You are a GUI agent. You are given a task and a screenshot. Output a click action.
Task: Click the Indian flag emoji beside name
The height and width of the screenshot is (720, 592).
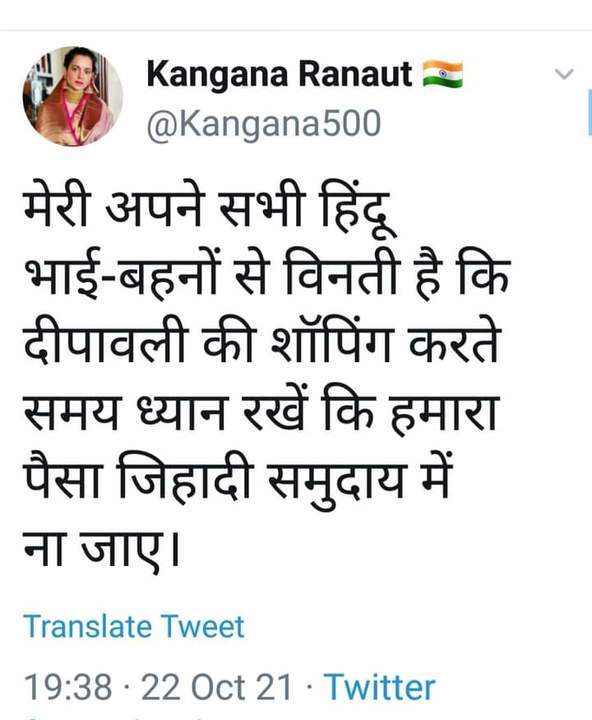point(442,74)
